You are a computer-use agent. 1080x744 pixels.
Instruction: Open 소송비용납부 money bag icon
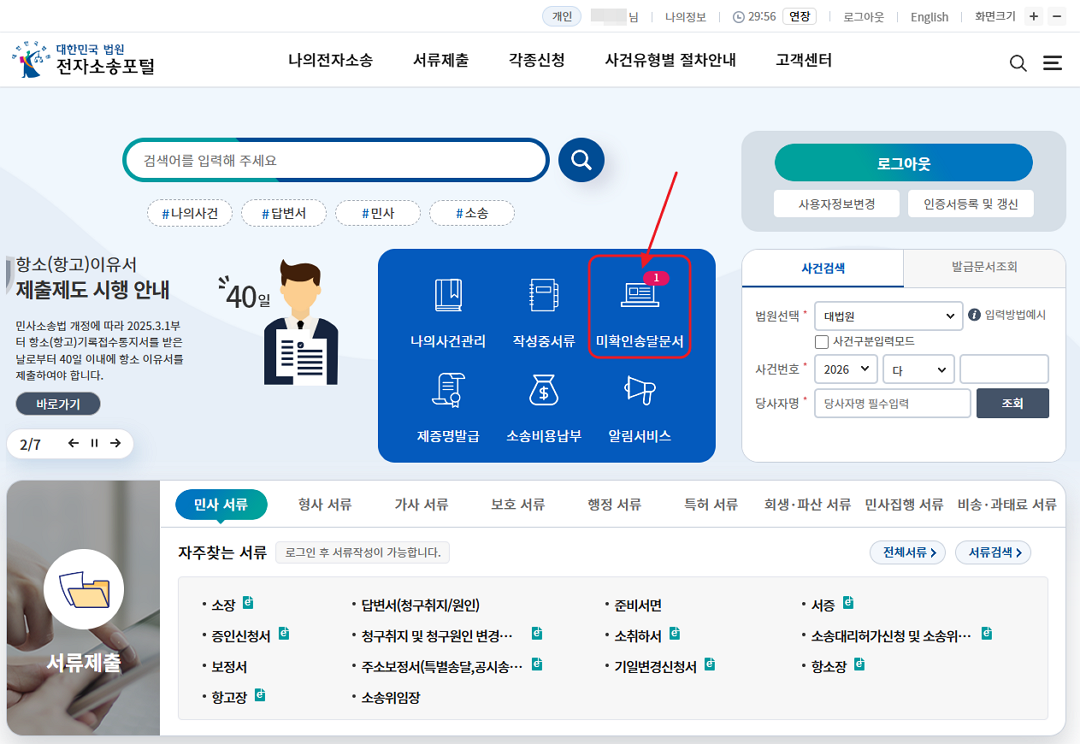(543, 390)
